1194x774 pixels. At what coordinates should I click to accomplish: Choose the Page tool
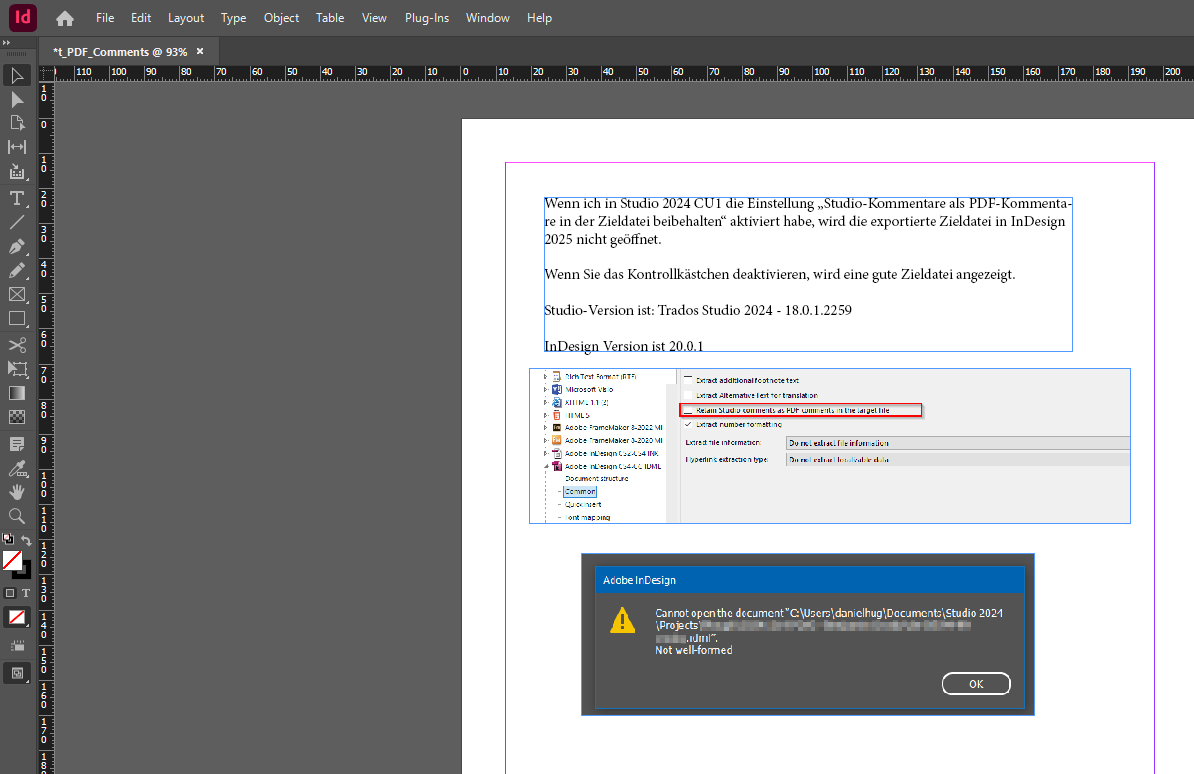pyautogui.click(x=17, y=123)
